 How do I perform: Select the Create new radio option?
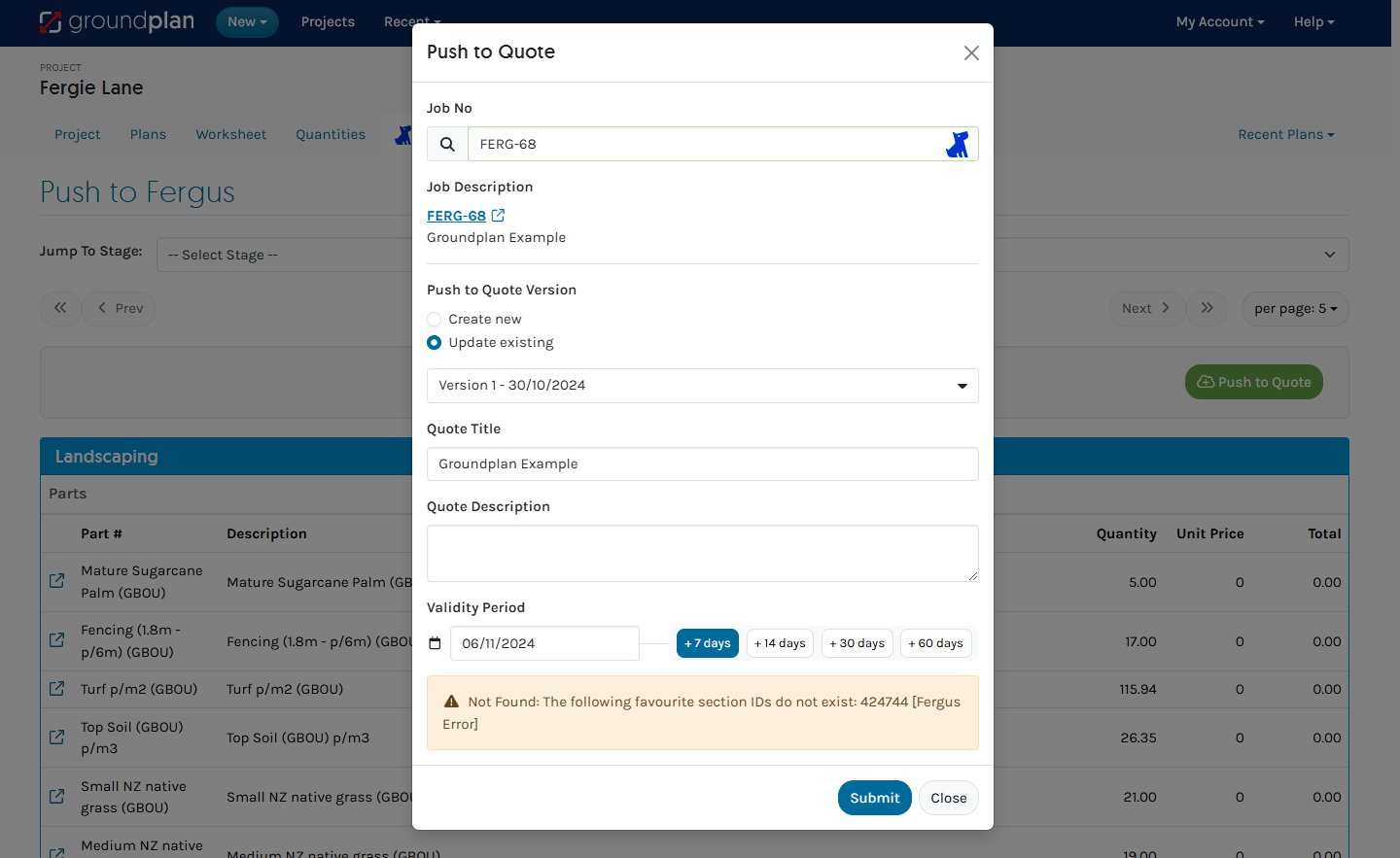coord(435,319)
